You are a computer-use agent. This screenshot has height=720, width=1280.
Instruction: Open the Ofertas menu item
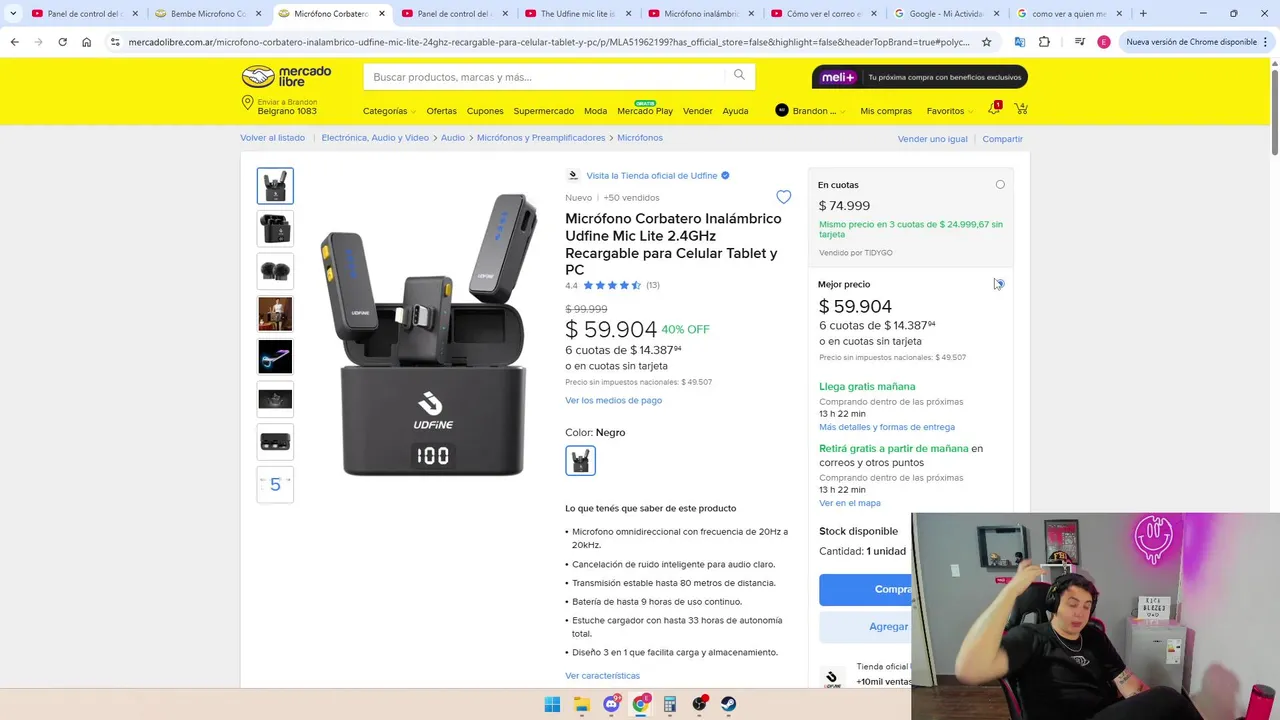coord(441,111)
